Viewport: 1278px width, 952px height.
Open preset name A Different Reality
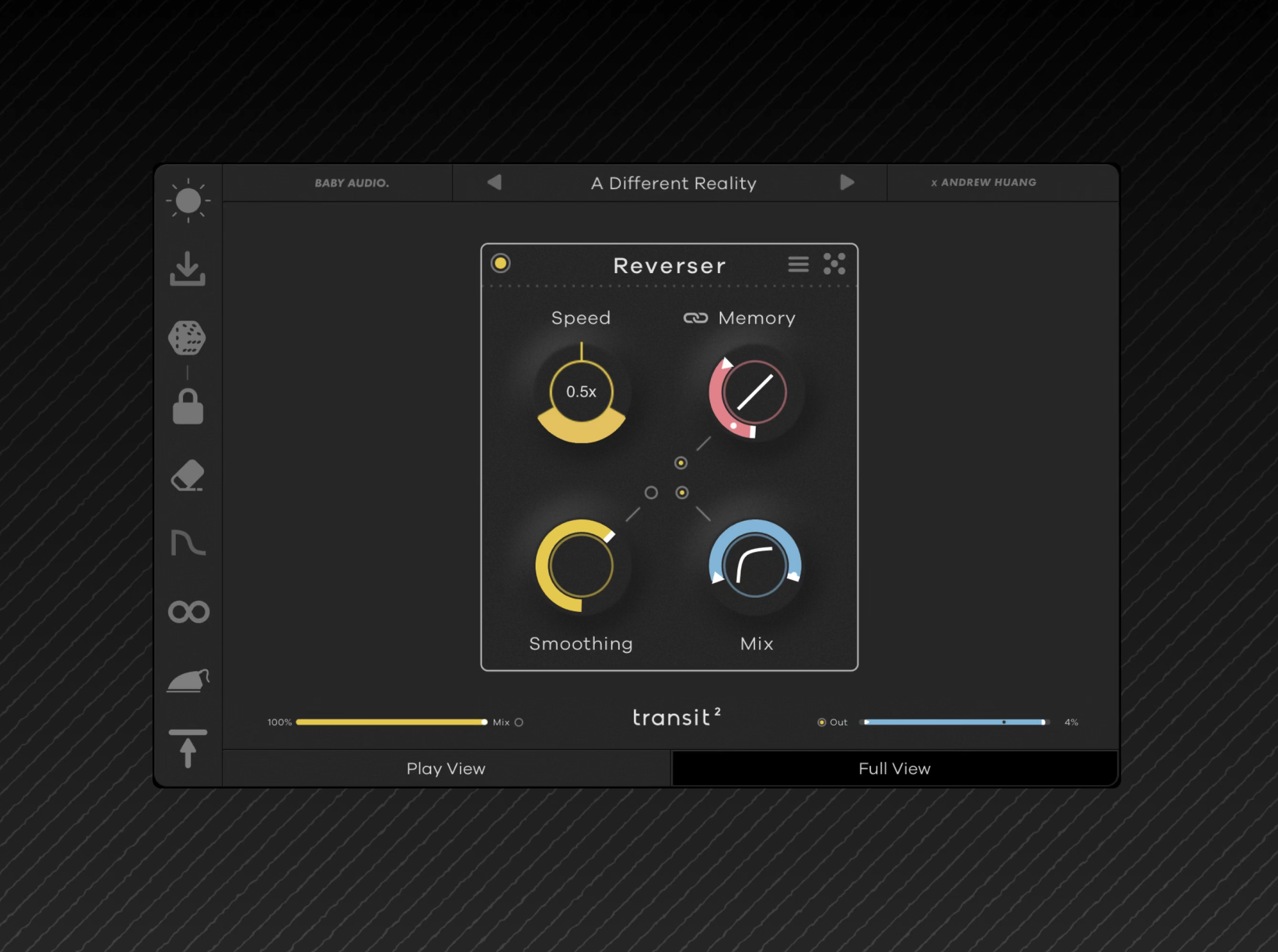click(x=674, y=183)
